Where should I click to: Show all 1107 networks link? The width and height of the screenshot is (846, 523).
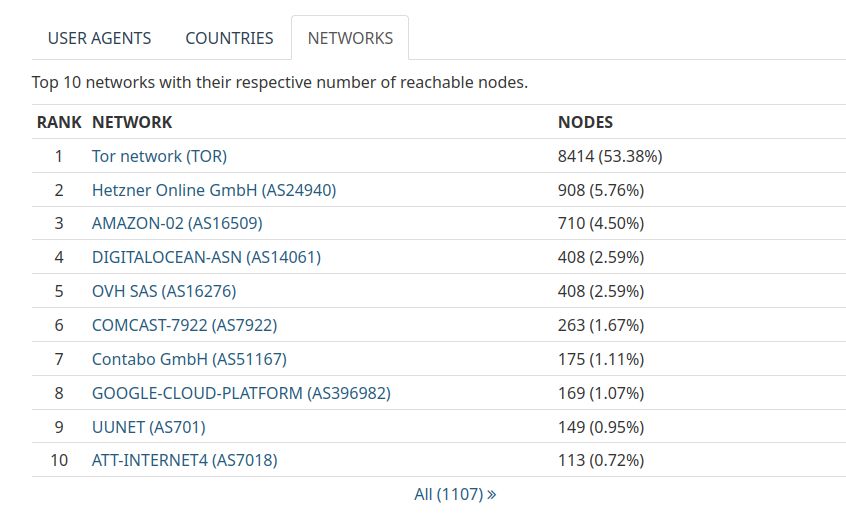tap(449, 494)
